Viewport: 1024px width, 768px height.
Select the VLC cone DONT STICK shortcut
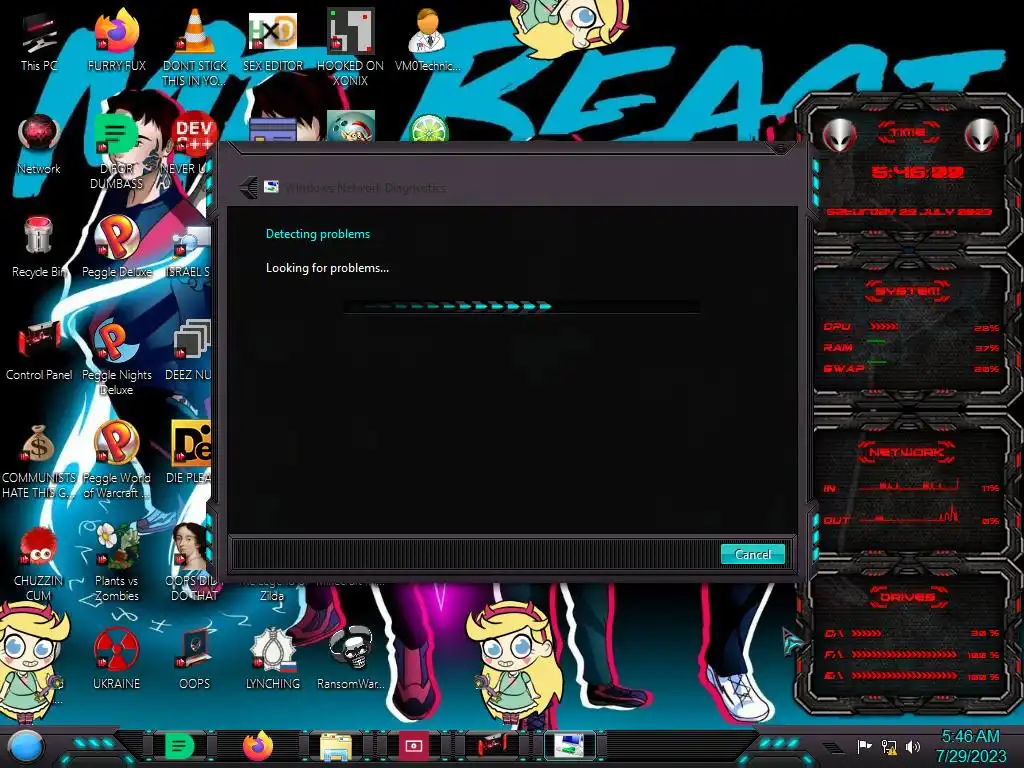[x=195, y=47]
